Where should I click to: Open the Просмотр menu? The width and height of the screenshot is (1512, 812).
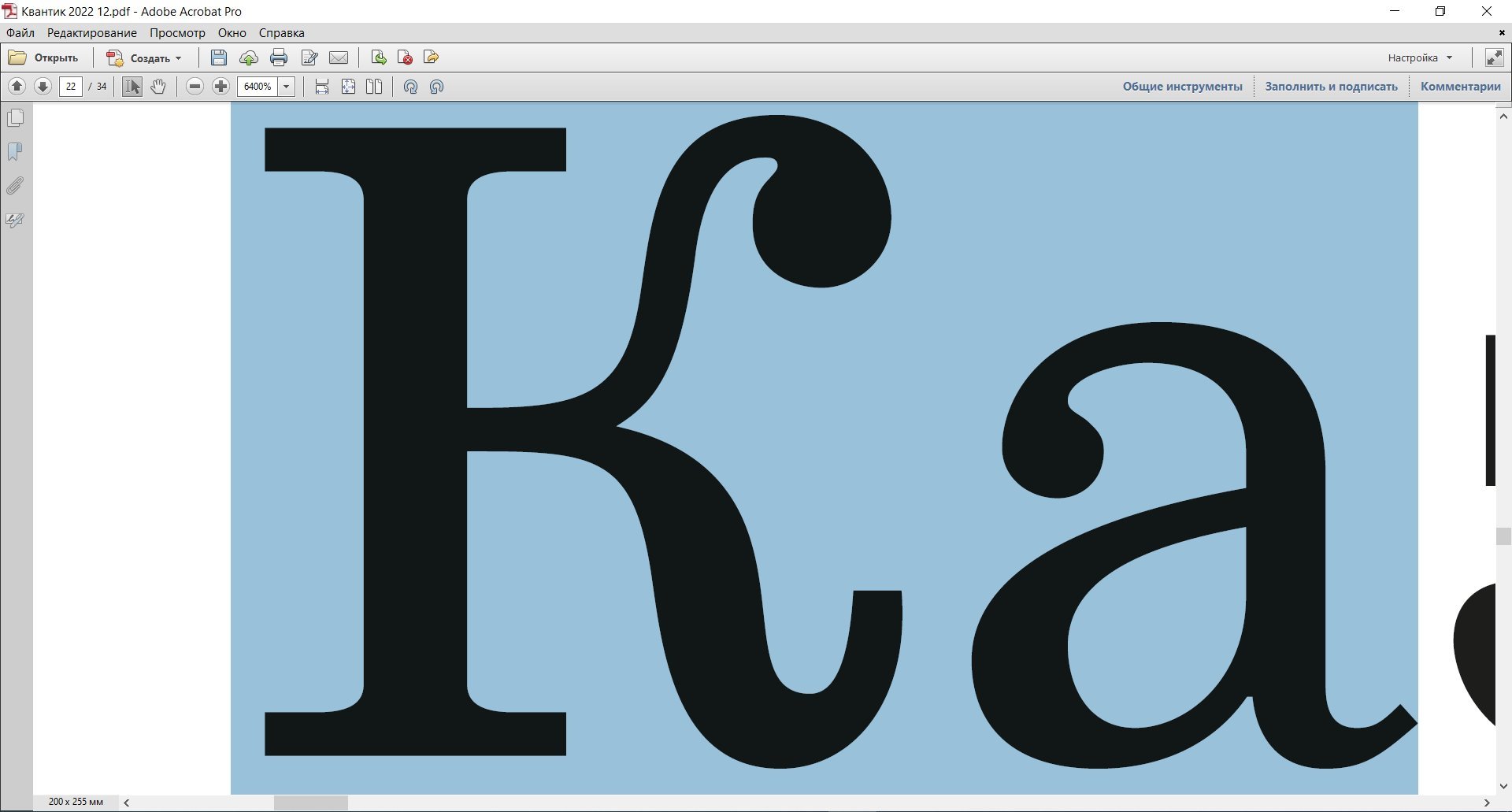click(177, 33)
